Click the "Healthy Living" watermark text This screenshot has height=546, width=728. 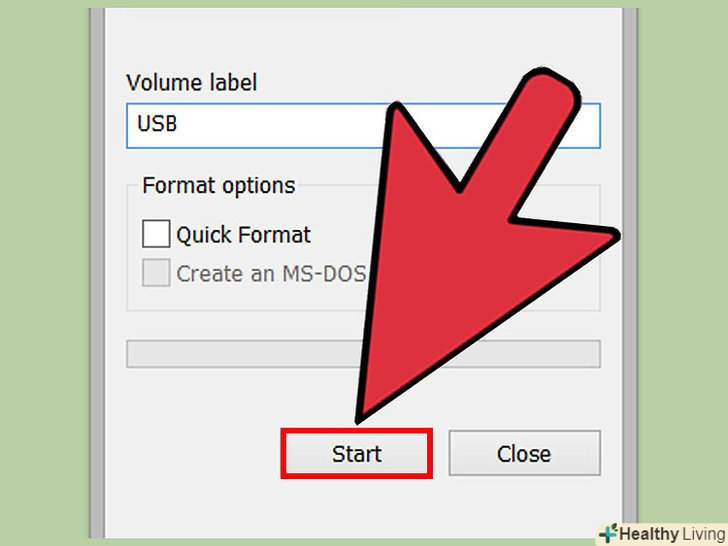click(x=673, y=534)
